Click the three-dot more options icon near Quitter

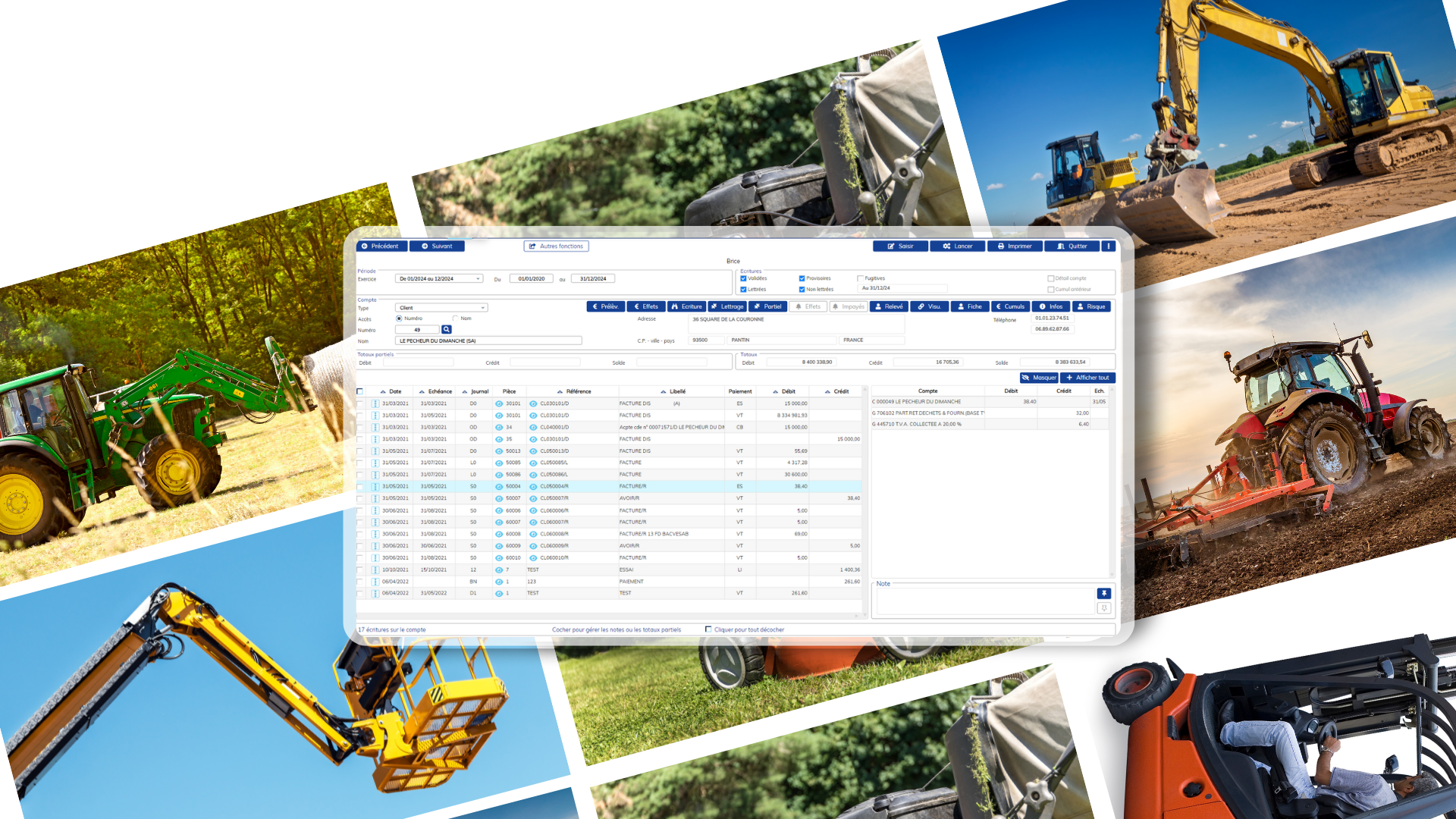click(1108, 246)
